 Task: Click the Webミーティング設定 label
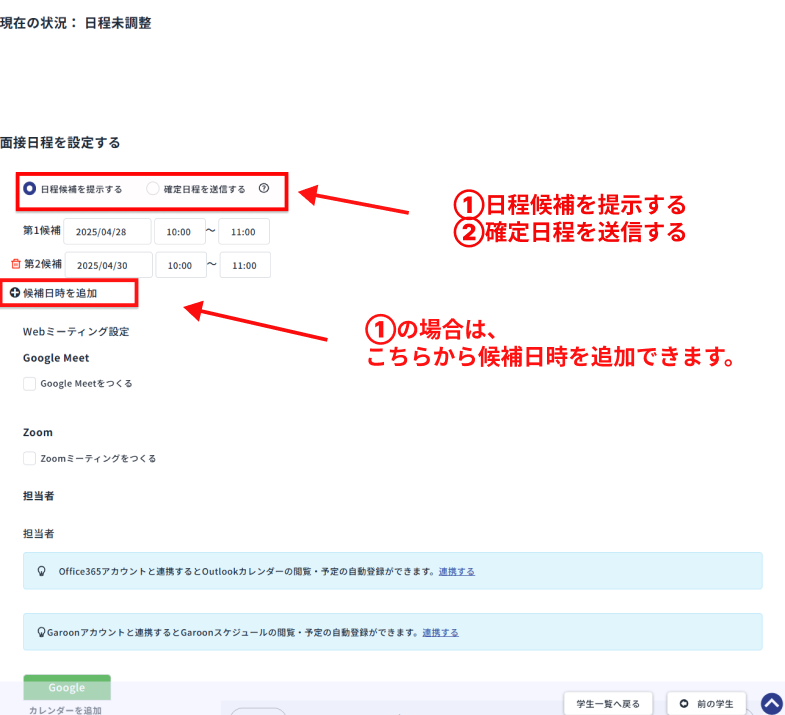click(x=76, y=331)
